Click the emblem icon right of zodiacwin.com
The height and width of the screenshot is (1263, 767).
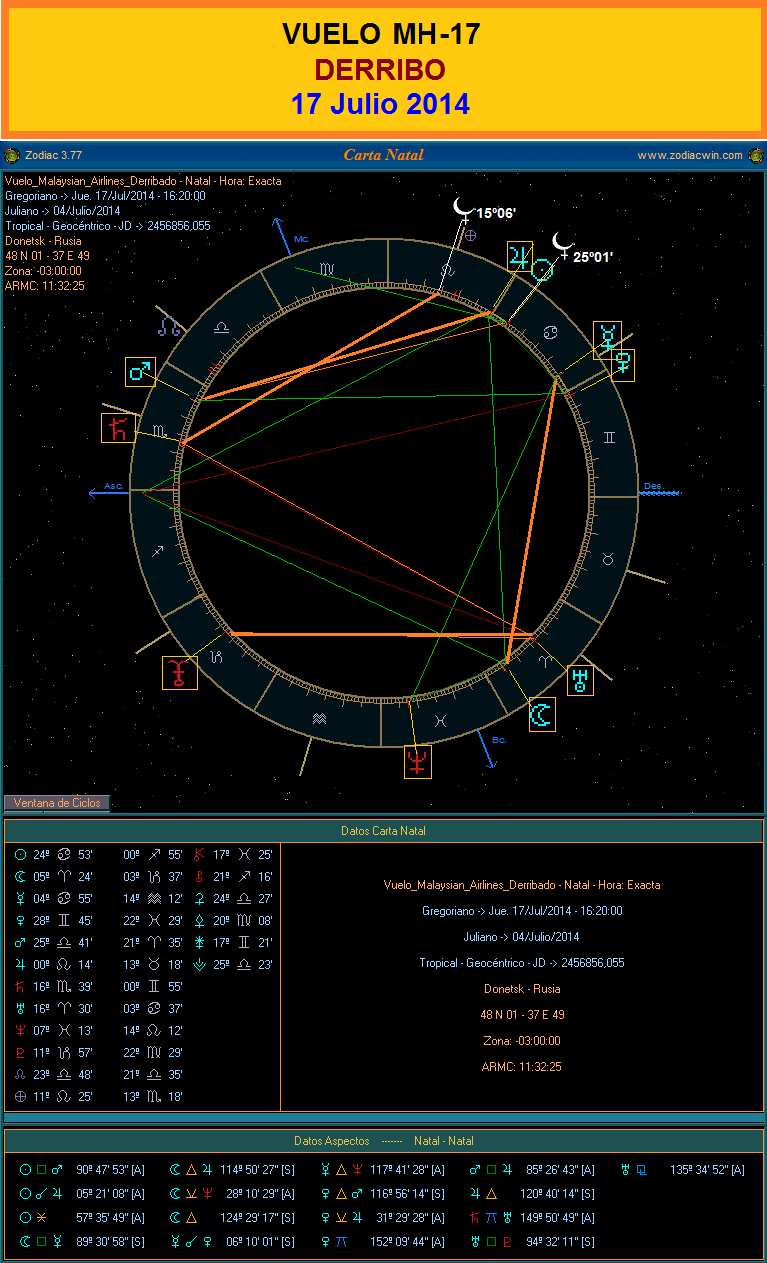point(755,155)
